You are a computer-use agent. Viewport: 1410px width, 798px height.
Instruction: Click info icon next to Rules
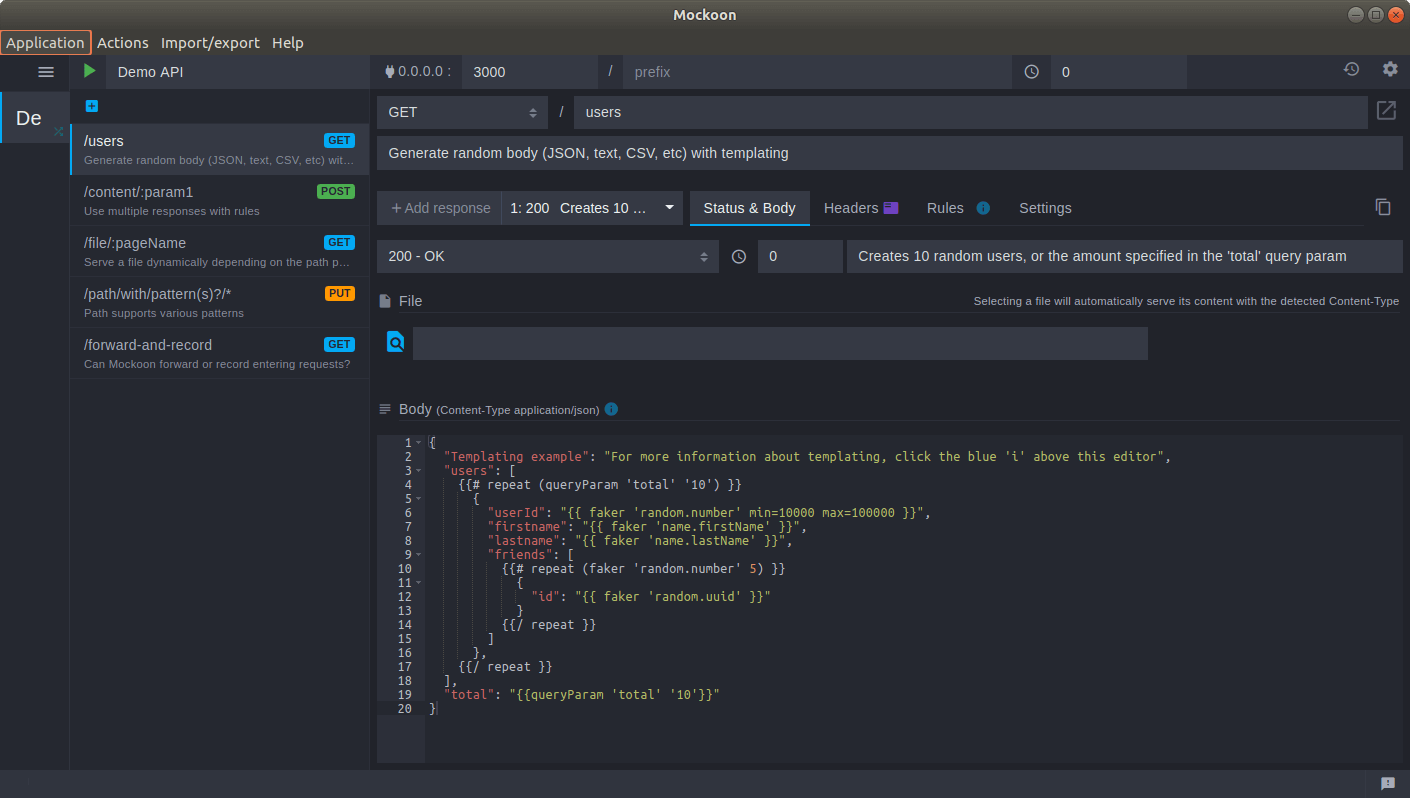point(983,208)
